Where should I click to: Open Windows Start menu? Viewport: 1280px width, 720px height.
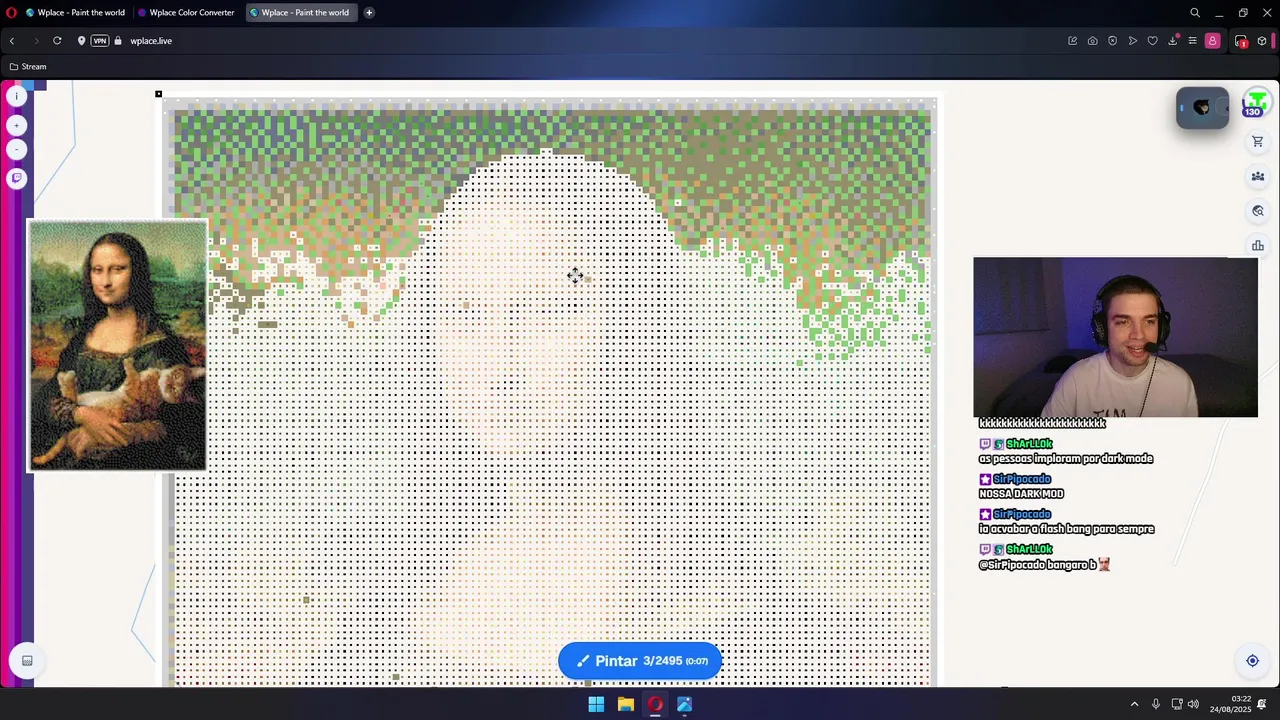click(x=596, y=704)
